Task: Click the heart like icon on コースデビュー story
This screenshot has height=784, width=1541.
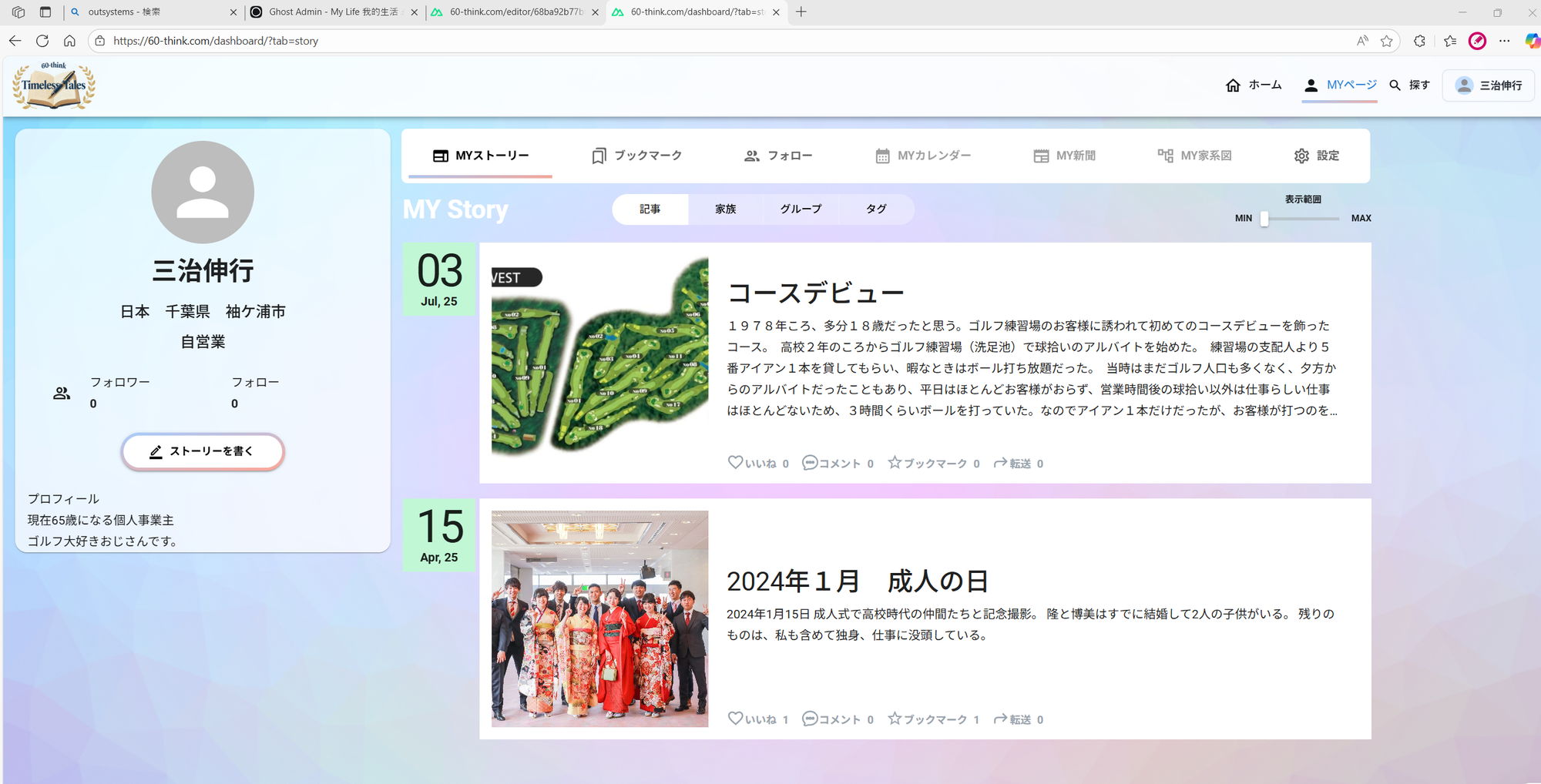Action: click(735, 462)
